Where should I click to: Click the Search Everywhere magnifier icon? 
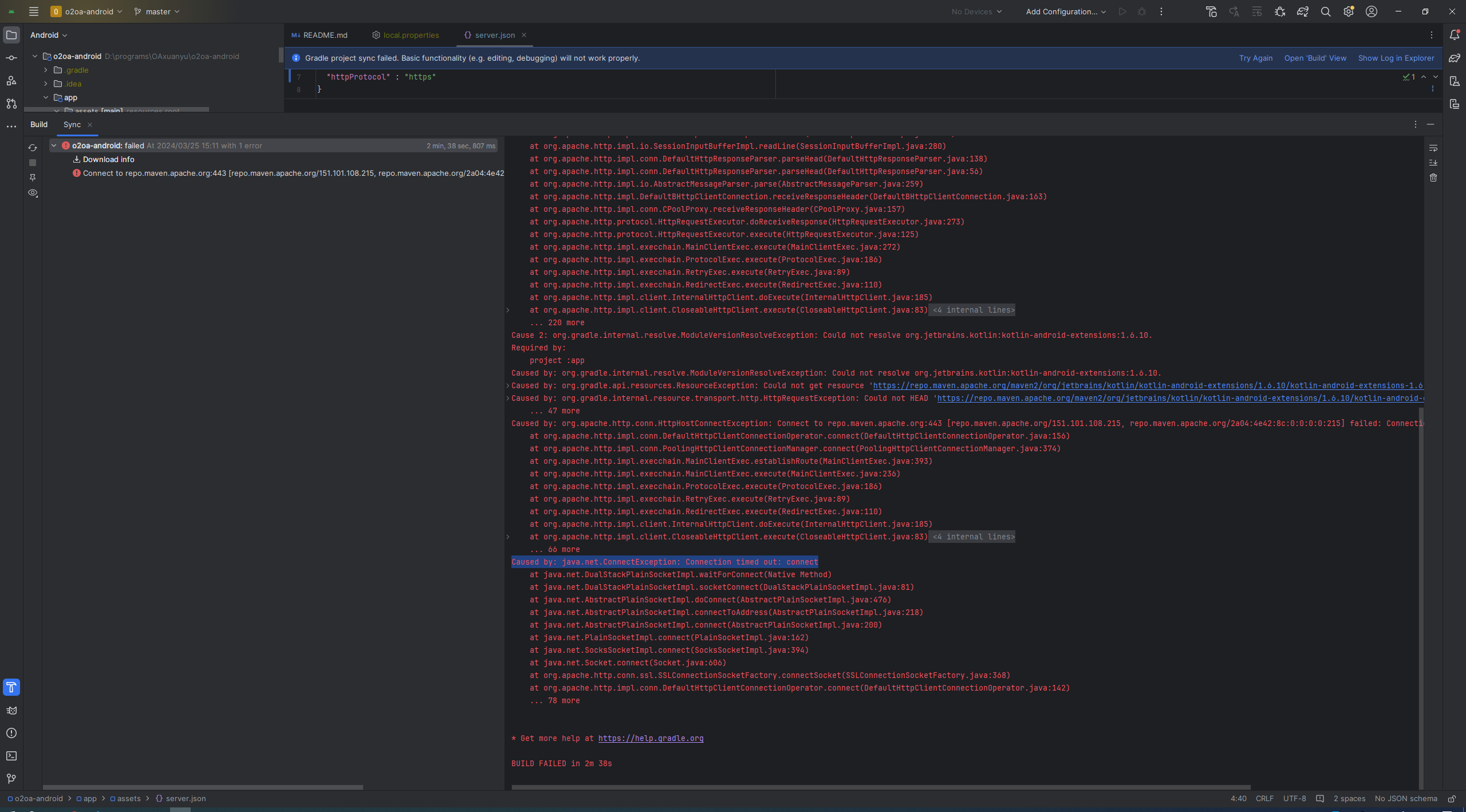point(1325,11)
